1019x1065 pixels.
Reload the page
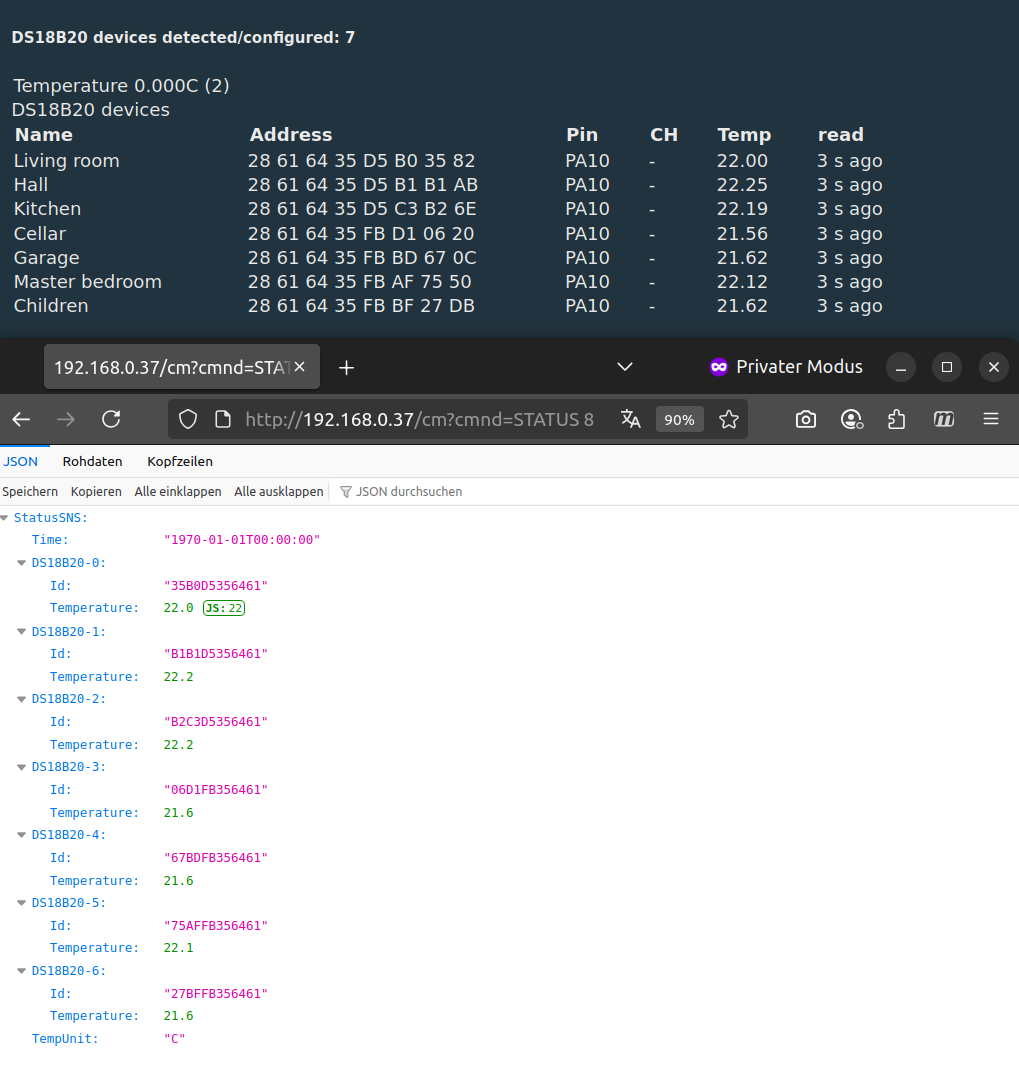tap(111, 420)
